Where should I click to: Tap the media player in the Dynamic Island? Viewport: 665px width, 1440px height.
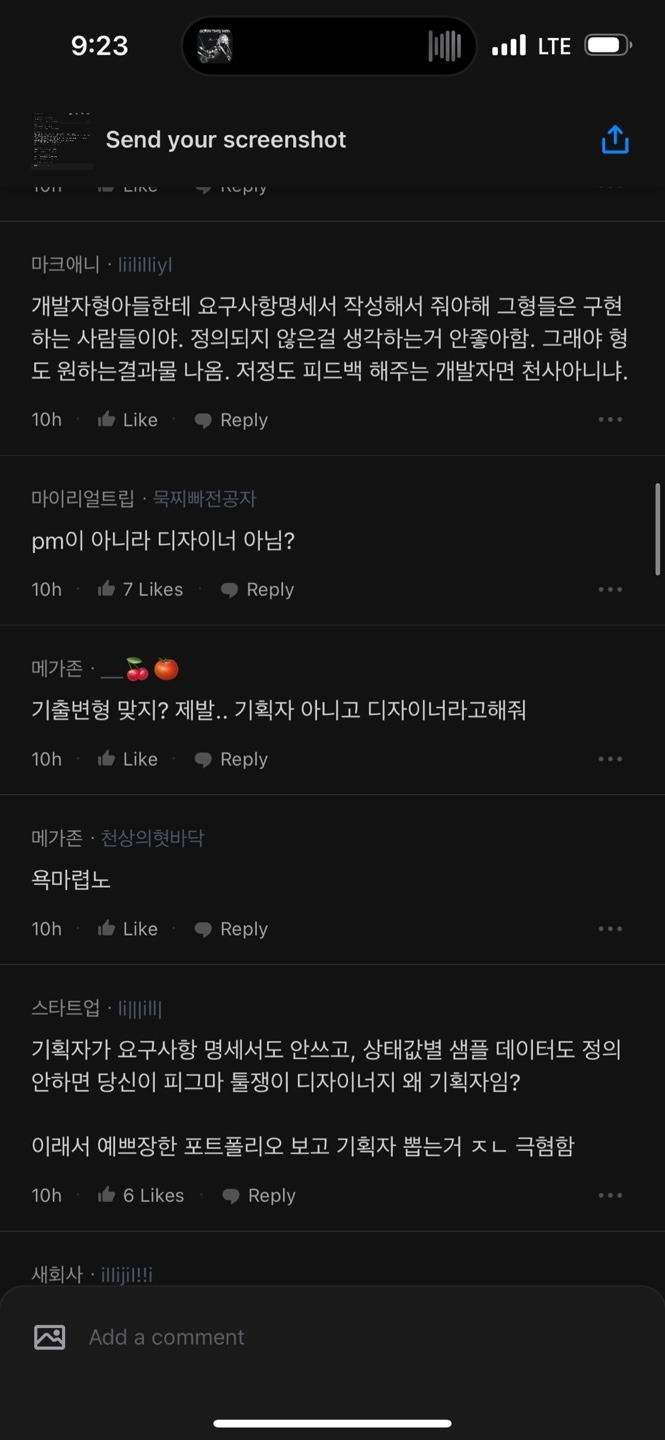pyautogui.click(x=329, y=45)
